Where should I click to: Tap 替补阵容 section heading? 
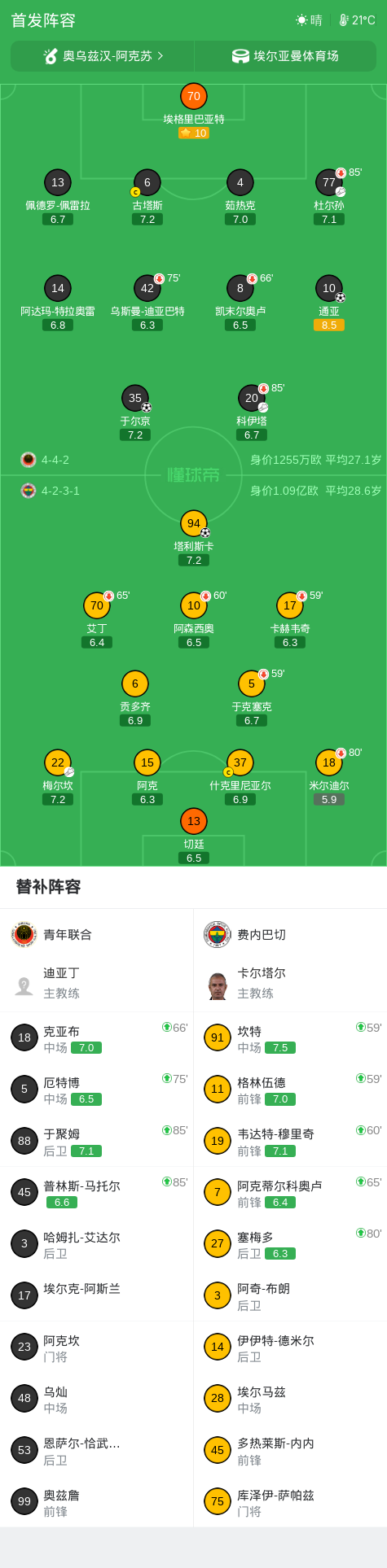click(48, 887)
